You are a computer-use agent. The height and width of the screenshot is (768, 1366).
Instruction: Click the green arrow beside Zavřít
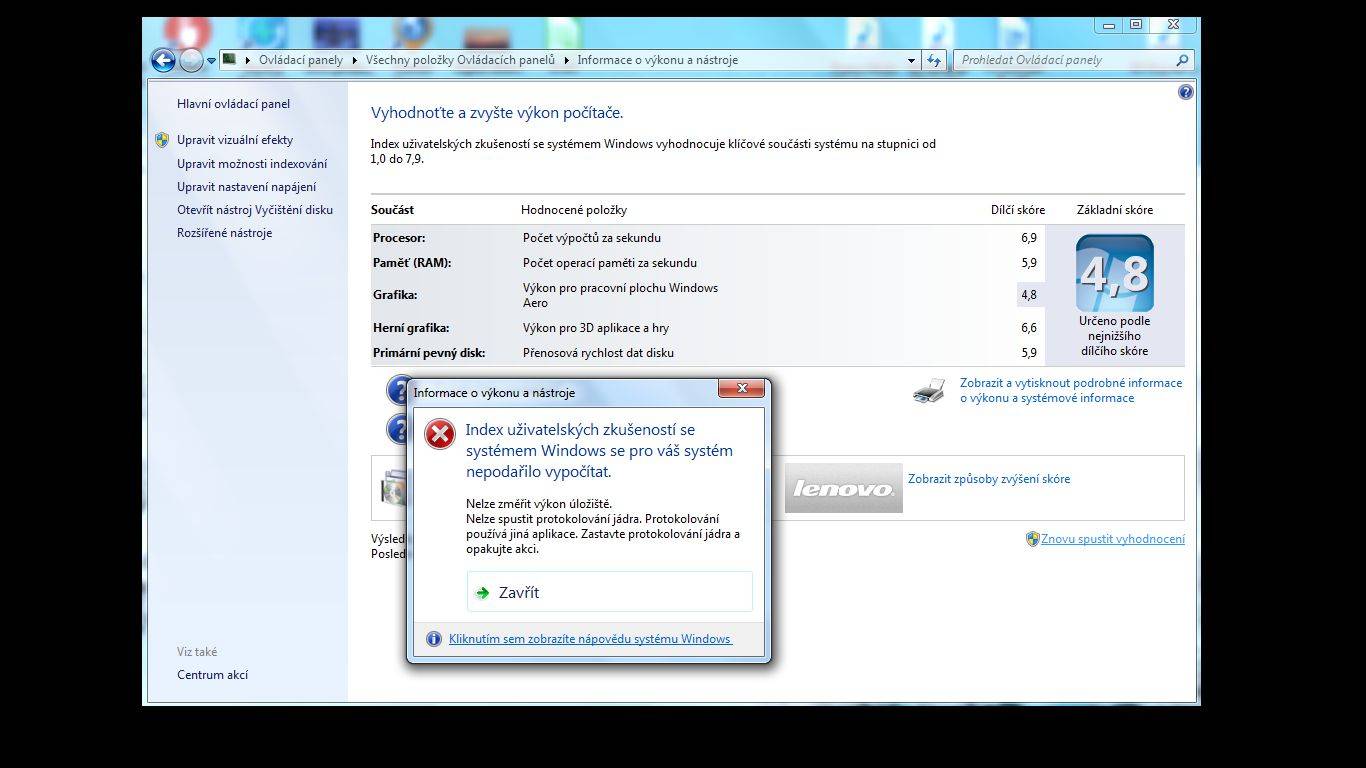pos(484,593)
